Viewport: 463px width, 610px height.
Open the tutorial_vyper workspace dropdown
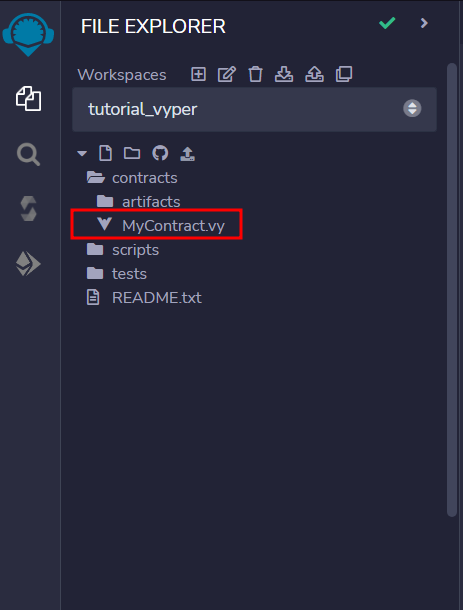254,109
